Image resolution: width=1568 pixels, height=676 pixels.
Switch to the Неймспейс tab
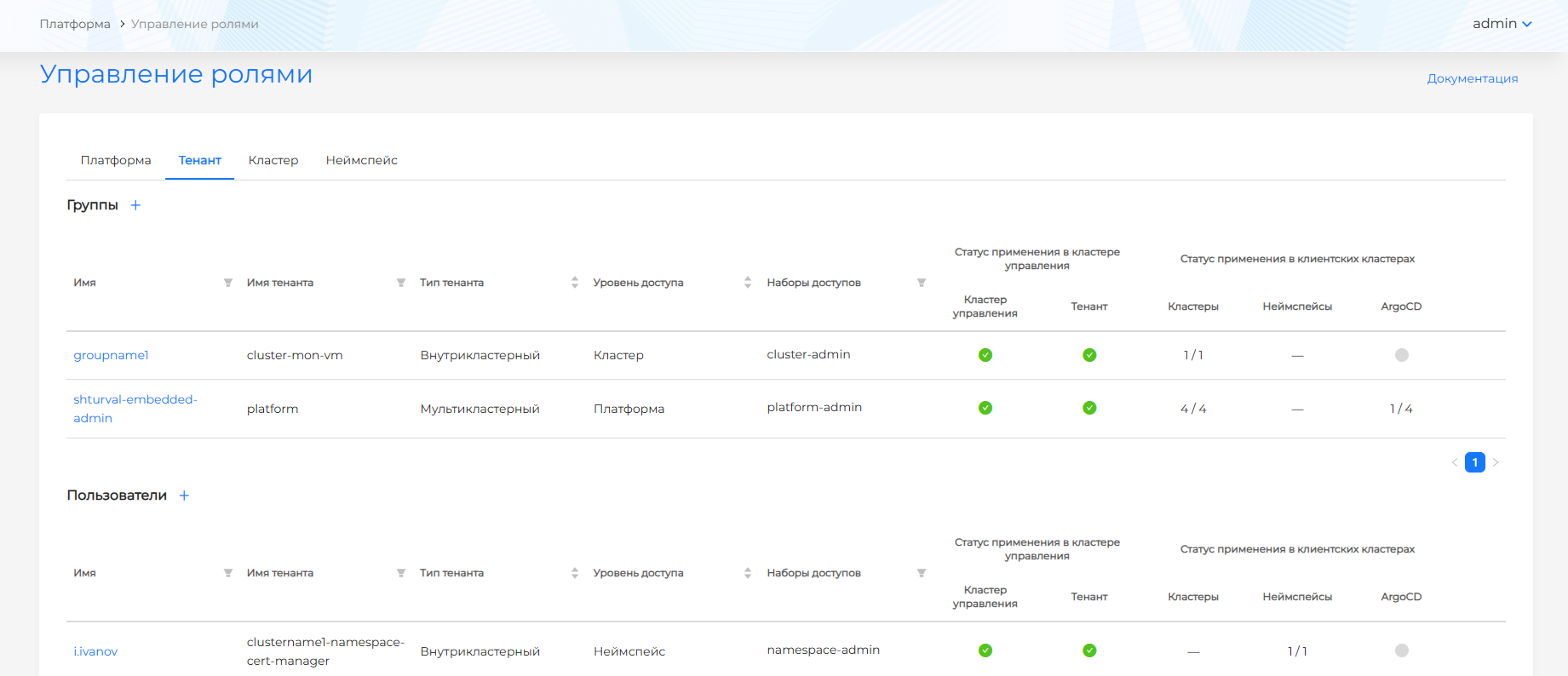tap(361, 160)
